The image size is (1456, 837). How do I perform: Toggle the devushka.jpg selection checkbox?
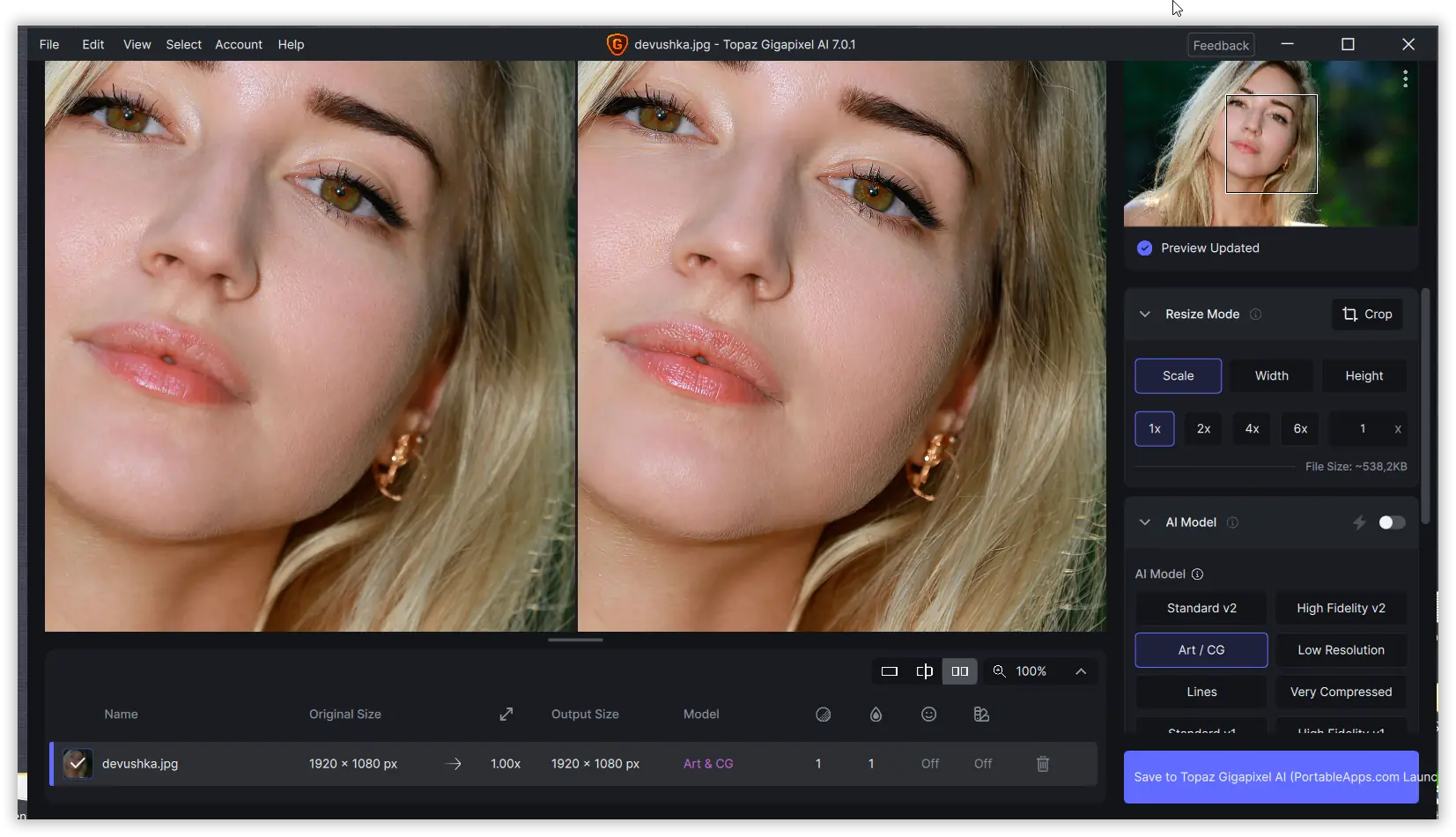pos(78,764)
